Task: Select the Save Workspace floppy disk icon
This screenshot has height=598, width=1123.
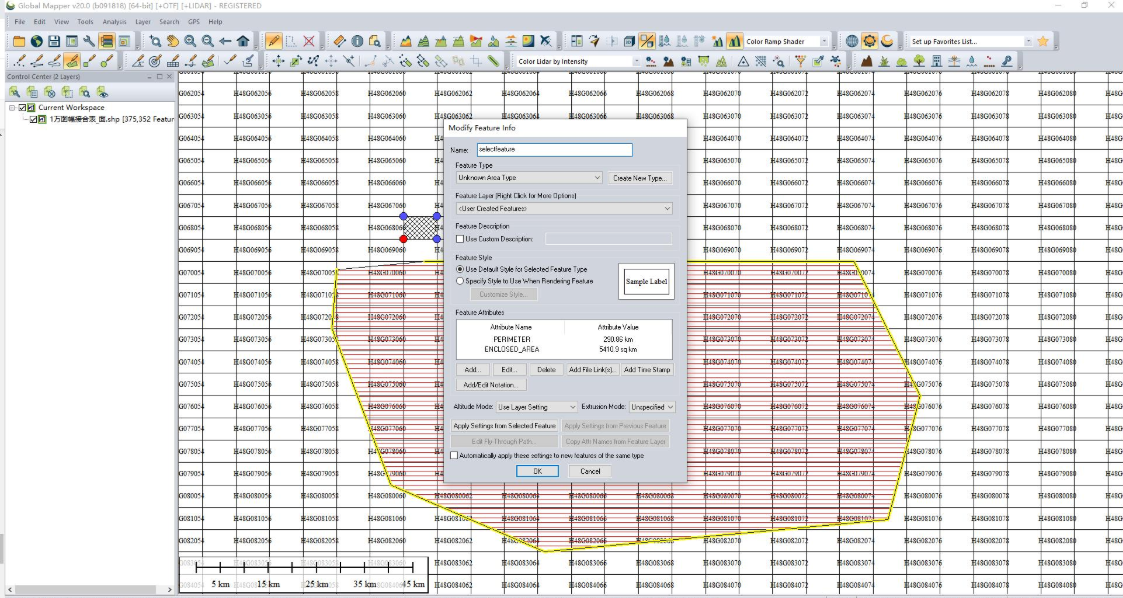Action: pyautogui.click(x=54, y=42)
